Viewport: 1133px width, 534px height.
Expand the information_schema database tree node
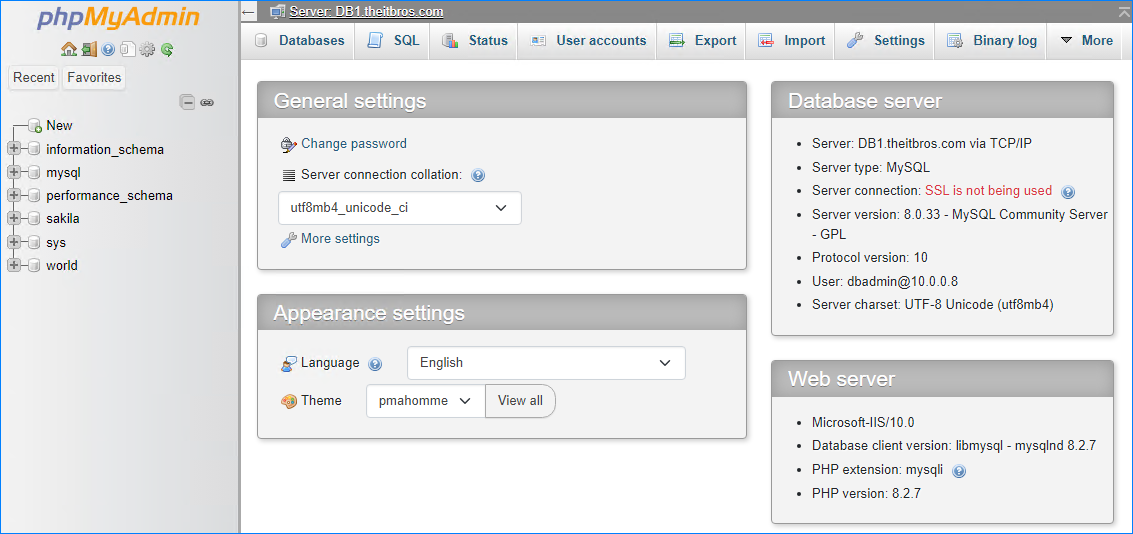coord(14,150)
